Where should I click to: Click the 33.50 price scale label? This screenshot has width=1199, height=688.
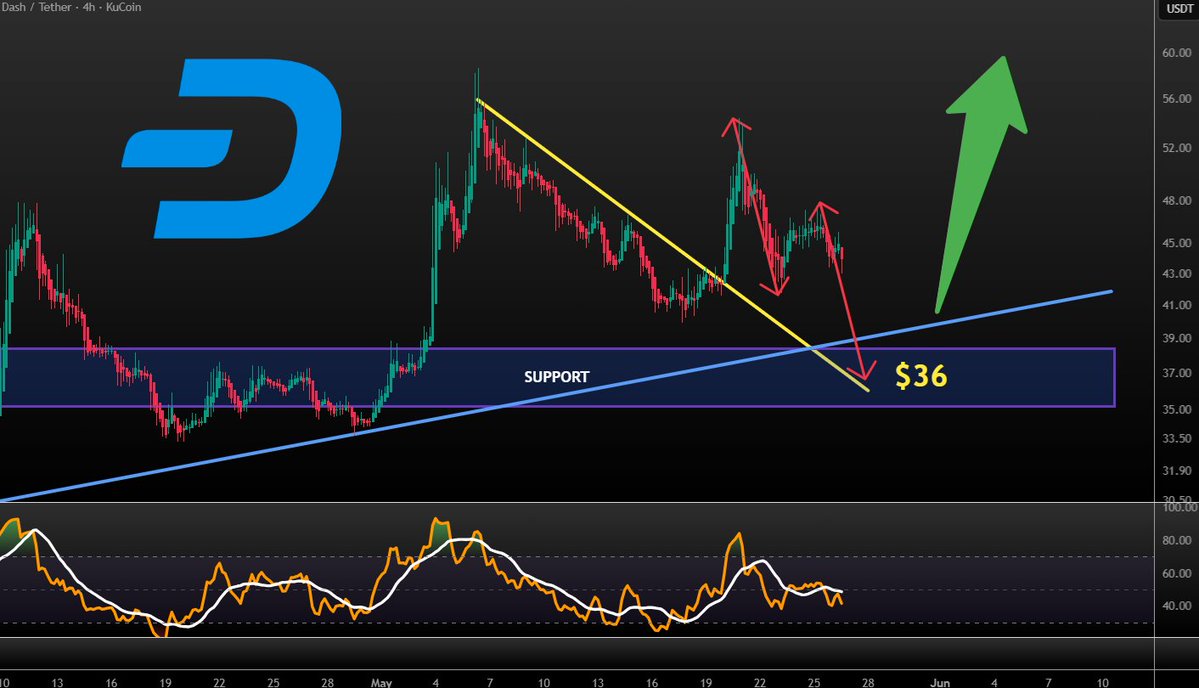(x=1177, y=439)
